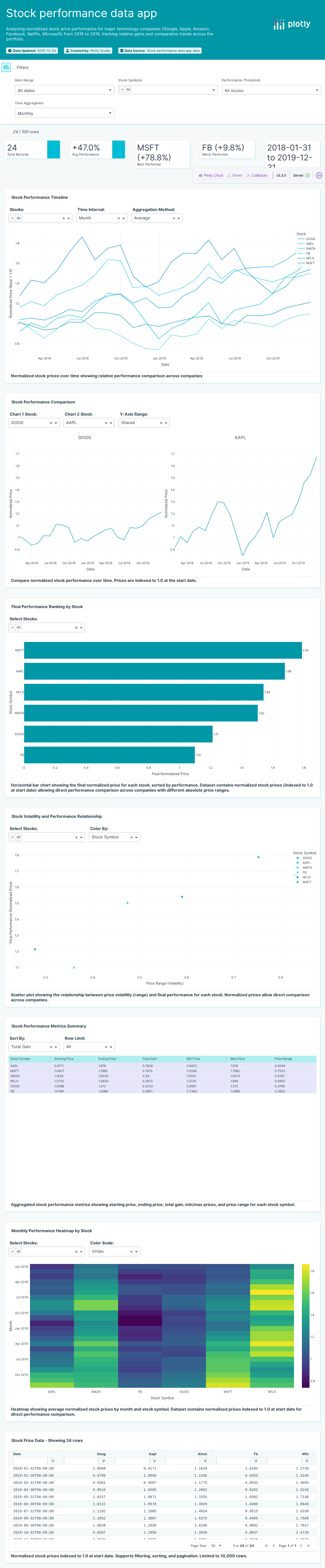The image size is (325, 1568).
Task: Sort by Total Gain column header
Action: pyautogui.click(x=162, y=1059)
